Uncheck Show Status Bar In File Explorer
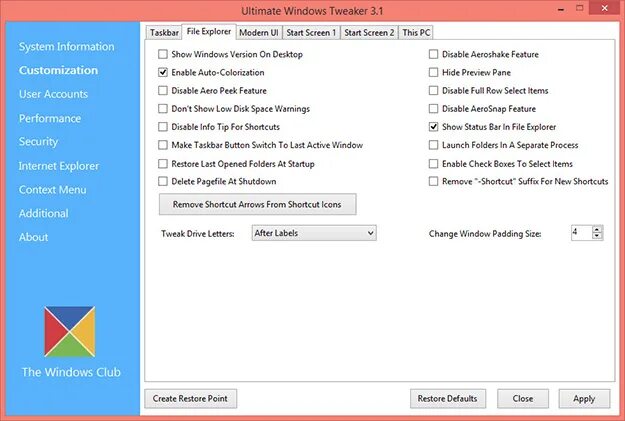625x421 pixels. click(433, 127)
